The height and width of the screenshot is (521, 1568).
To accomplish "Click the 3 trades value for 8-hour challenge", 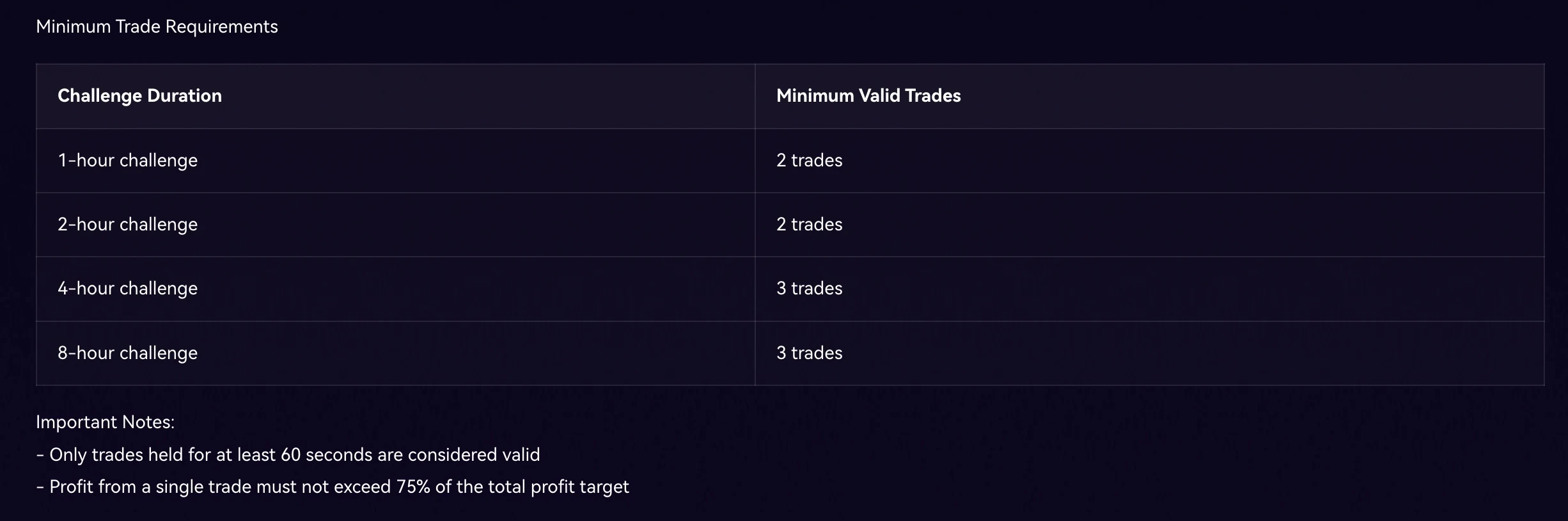I will coord(809,353).
